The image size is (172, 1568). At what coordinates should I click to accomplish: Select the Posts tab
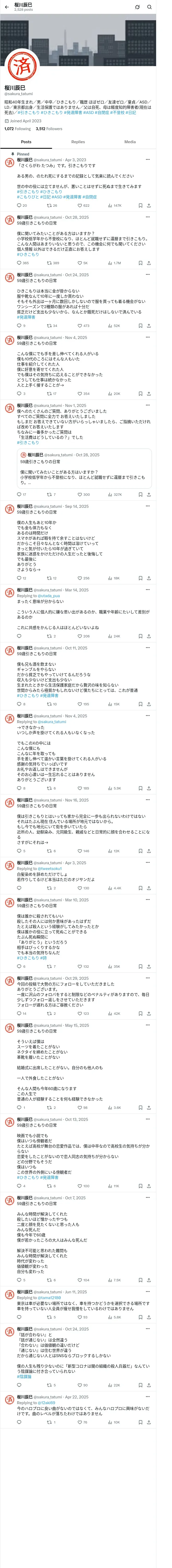[26, 142]
